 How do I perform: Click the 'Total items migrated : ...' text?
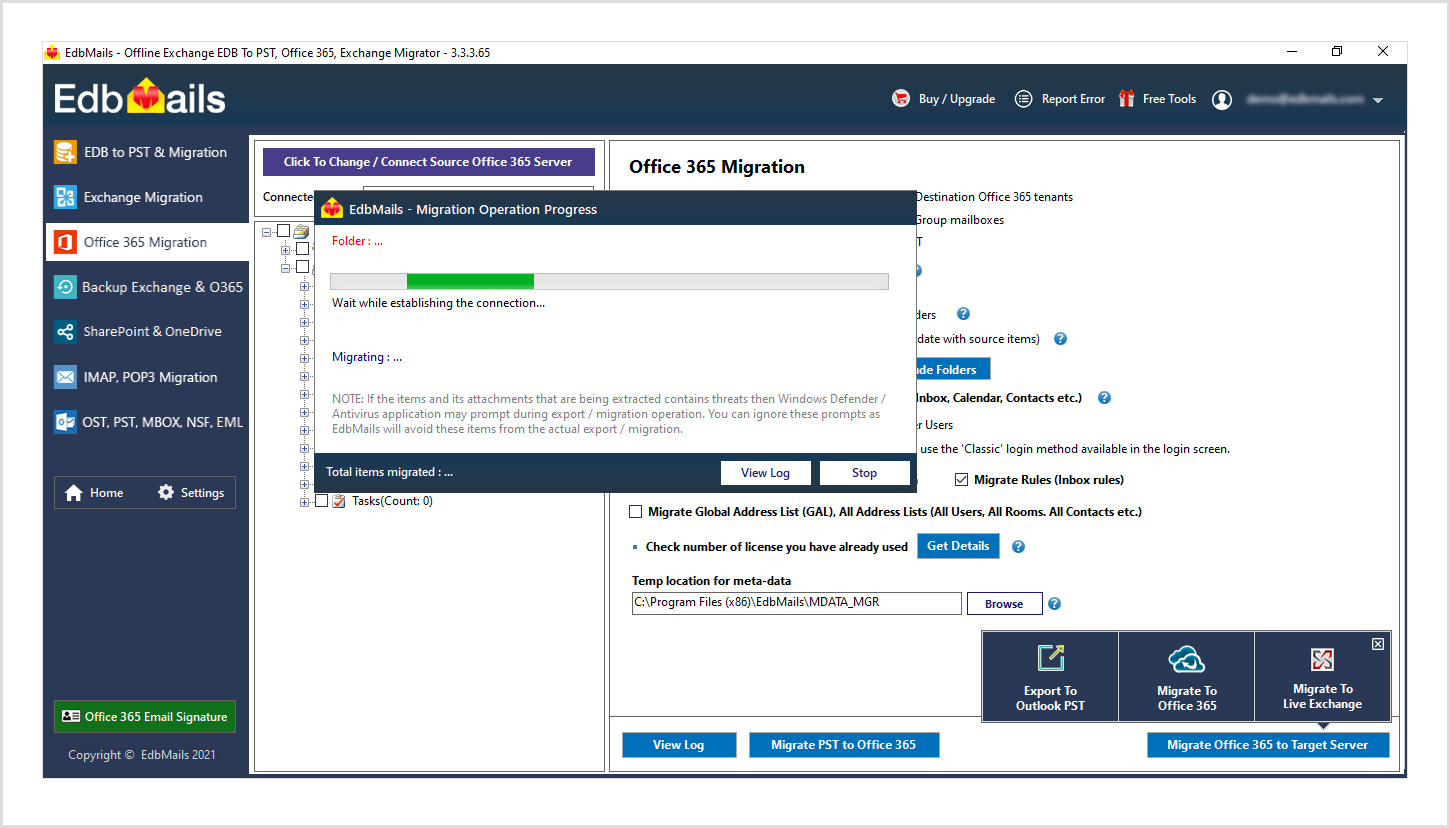pos(389,472)
